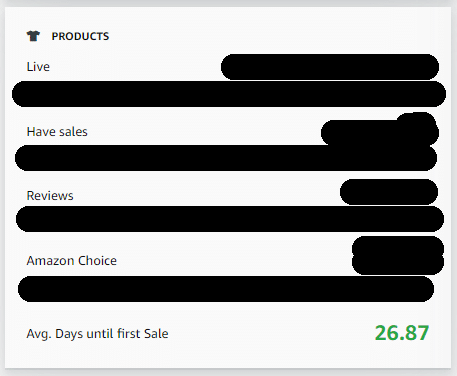Select the Reviews label
The height and width of the screenshot is (376, 457).
[x=50, y=196]
